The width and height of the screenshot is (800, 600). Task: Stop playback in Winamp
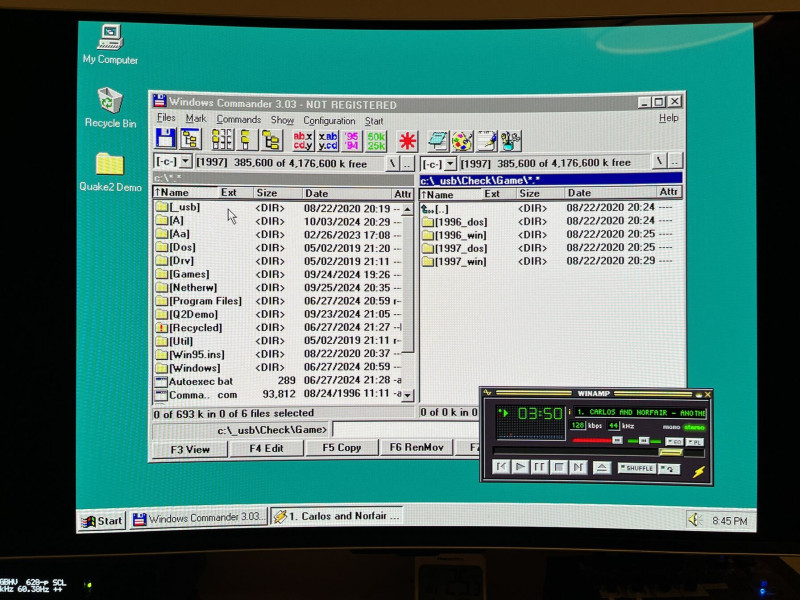click(559, 467)
